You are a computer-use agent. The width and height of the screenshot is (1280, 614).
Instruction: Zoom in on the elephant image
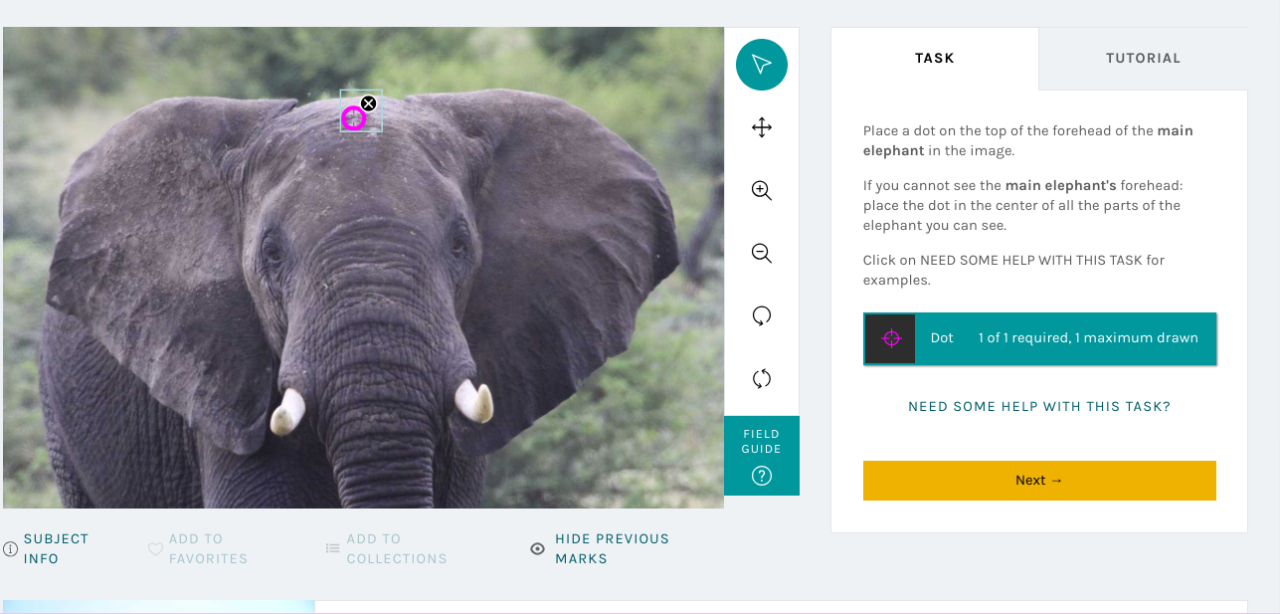761,191
